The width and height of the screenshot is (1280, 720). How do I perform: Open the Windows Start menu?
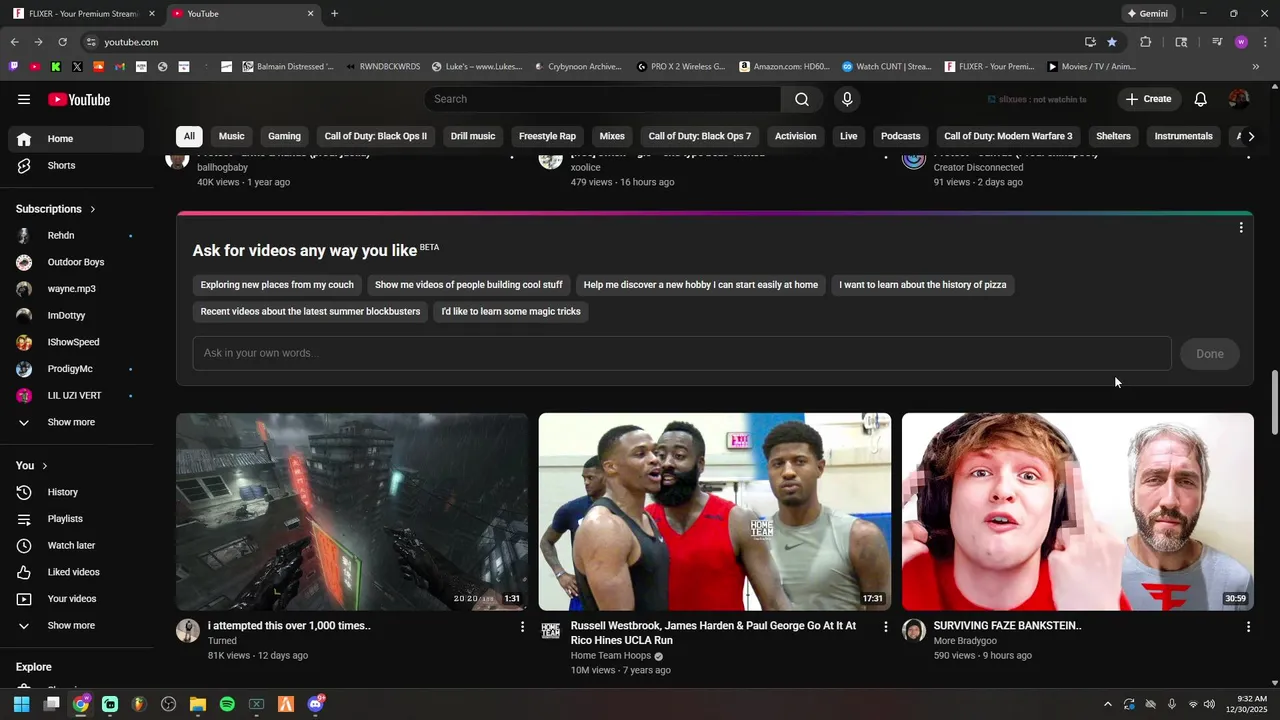pos(21,704)
